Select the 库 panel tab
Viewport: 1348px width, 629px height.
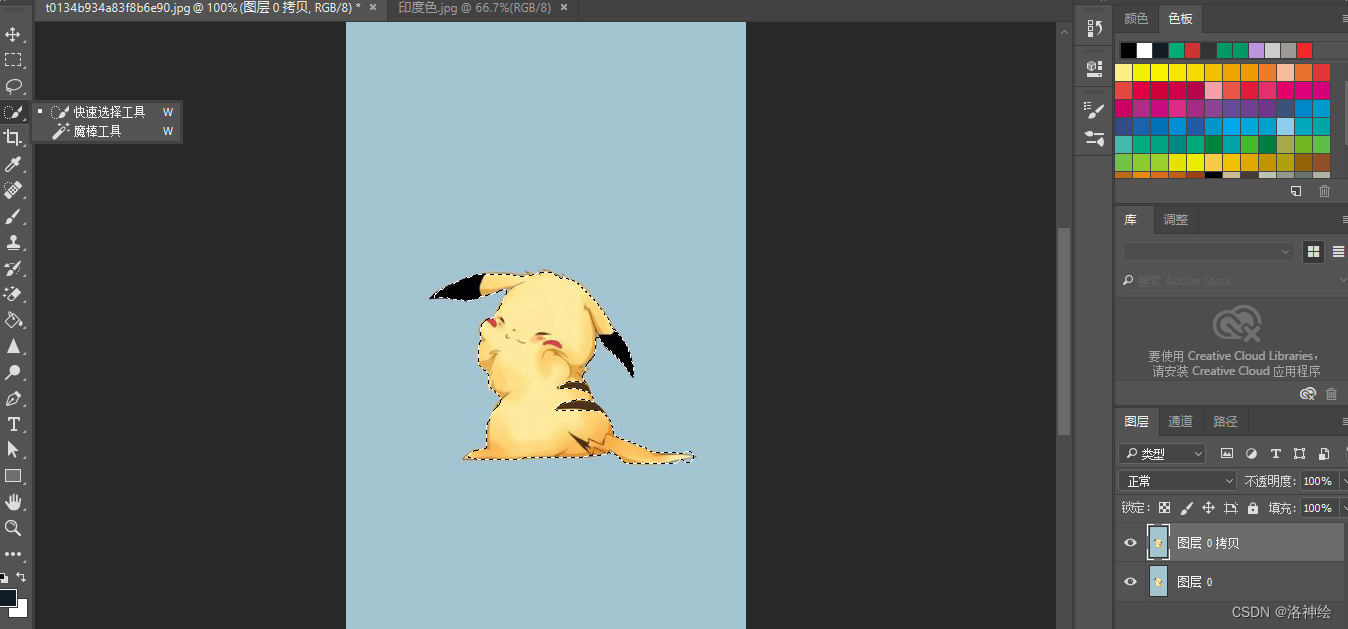pyautogui.click(x=1130, y=220)
